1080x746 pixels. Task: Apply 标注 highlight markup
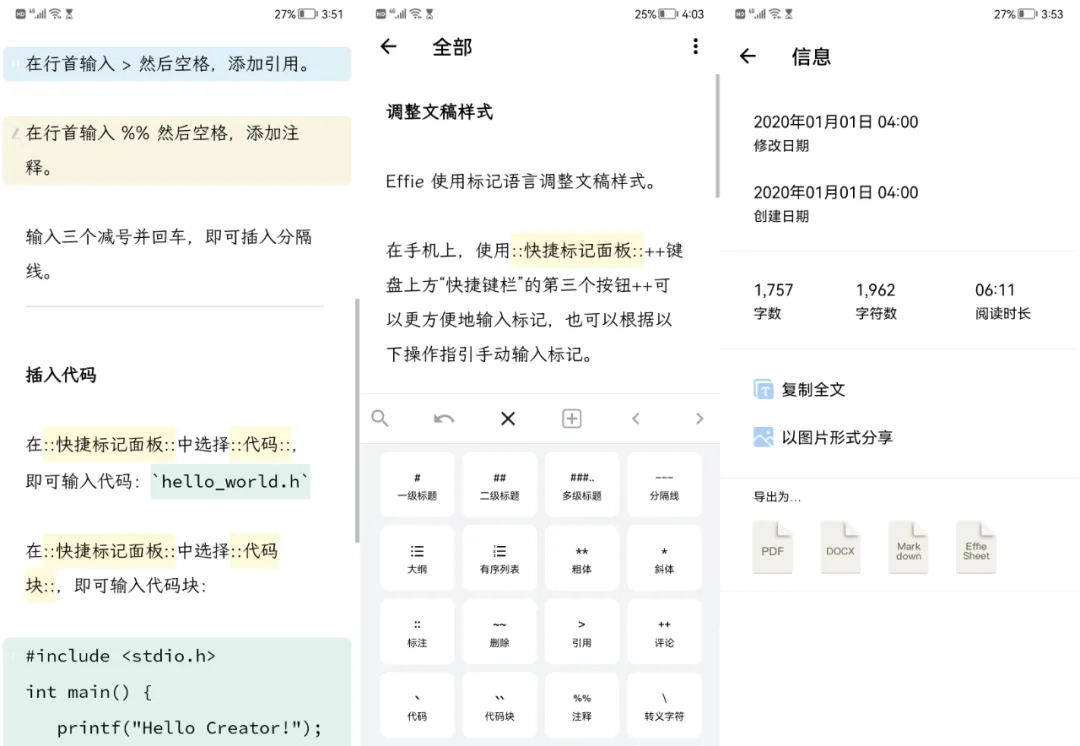(x=417, y=632)
